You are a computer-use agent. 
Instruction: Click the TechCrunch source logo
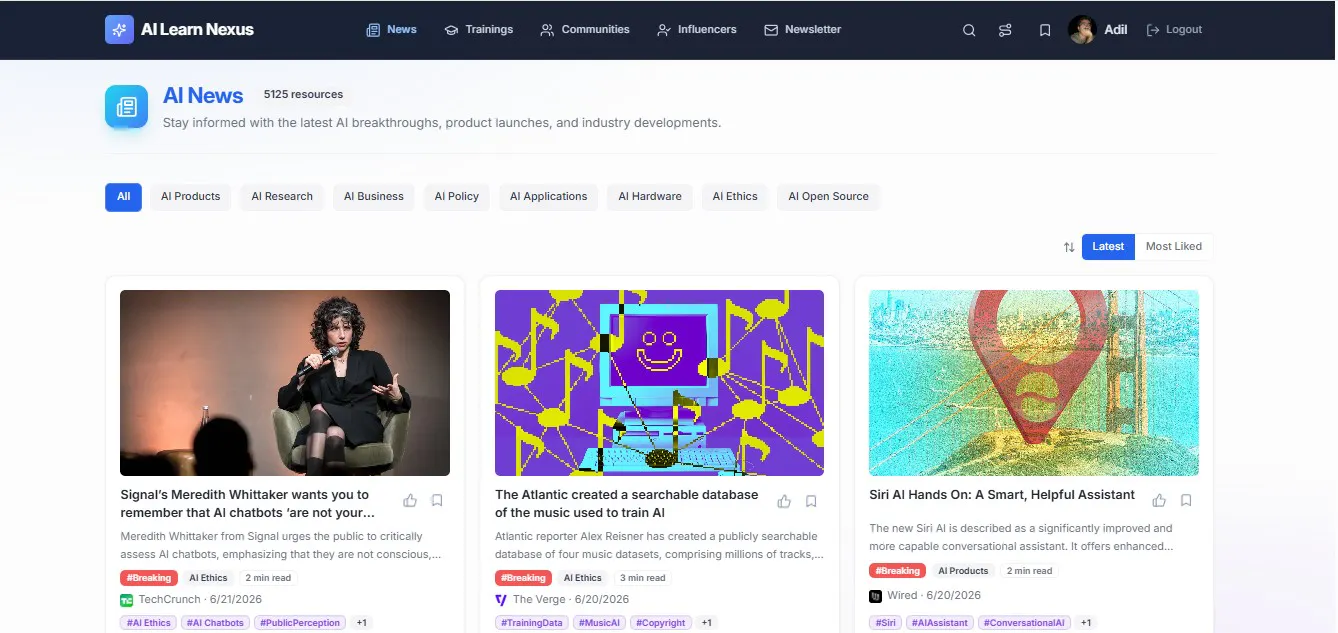click(x=126, y=600)
